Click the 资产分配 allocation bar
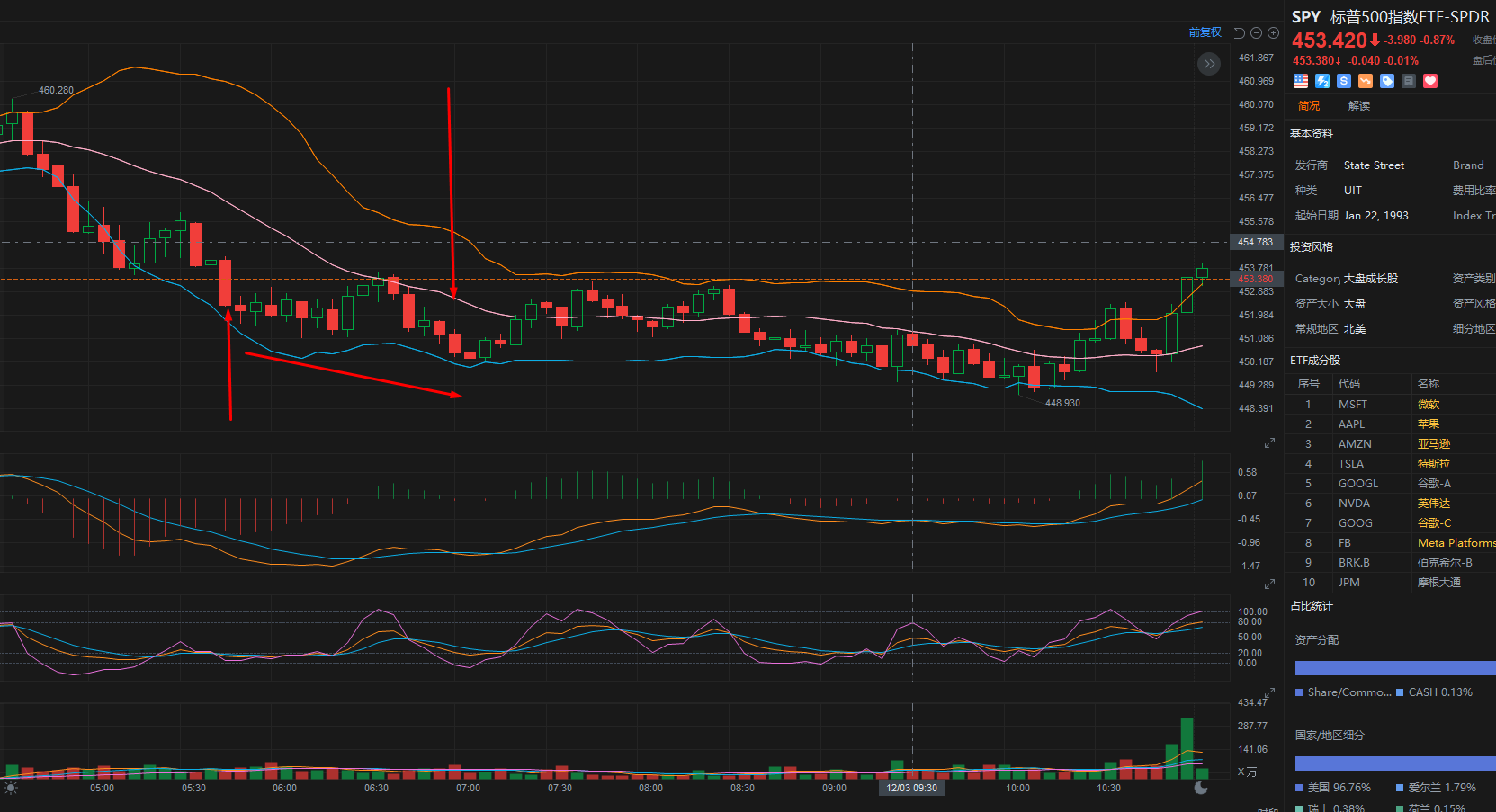Screen dimensions: 1496x812 1395,668
